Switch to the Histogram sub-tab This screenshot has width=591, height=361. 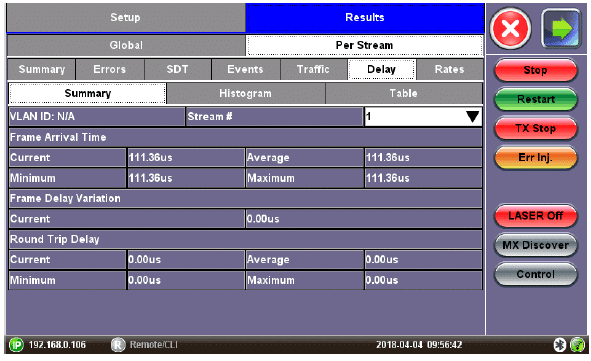click(245, 93)
